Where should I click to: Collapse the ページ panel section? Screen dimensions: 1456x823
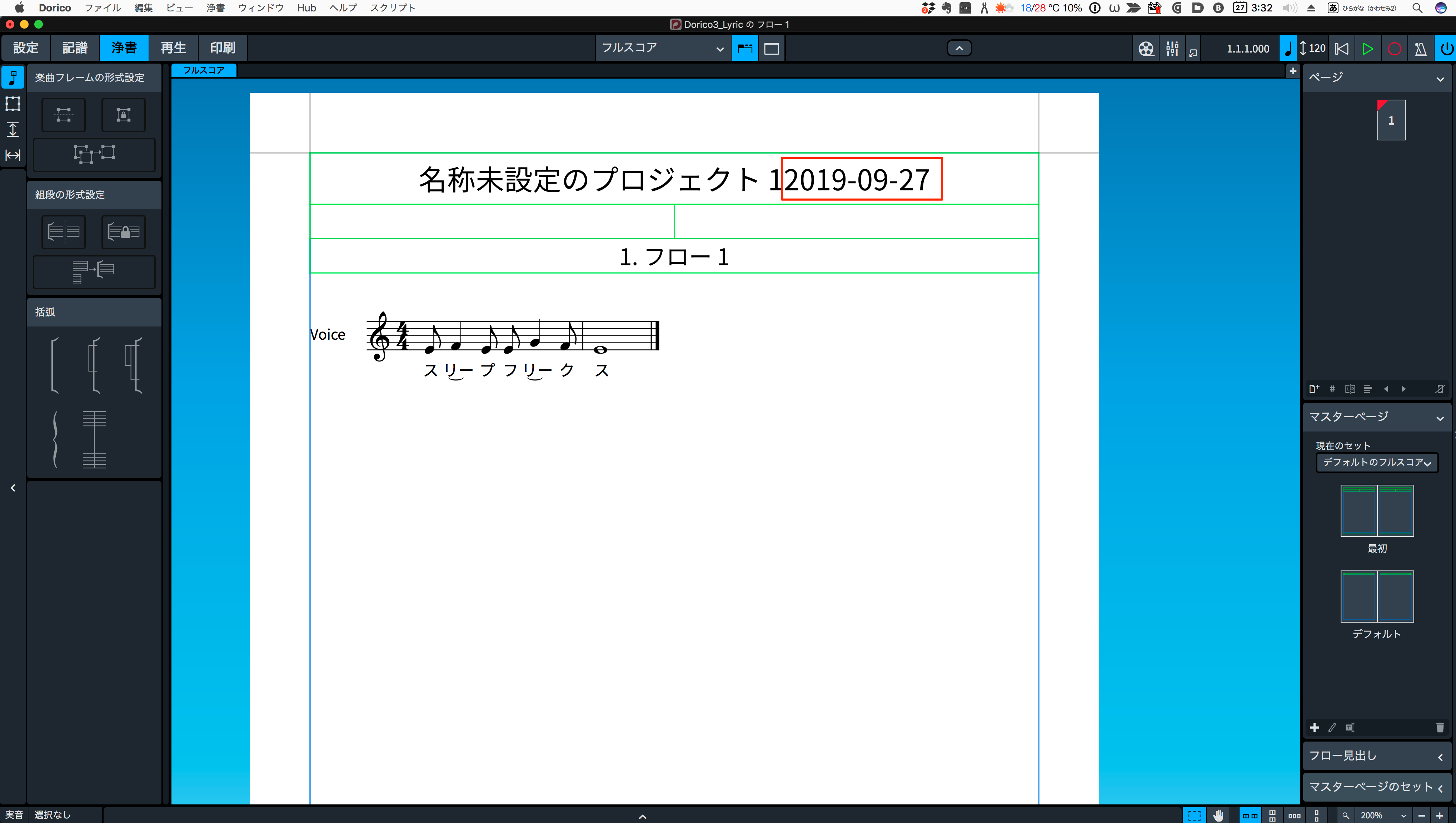click(x=1440, y=79)
